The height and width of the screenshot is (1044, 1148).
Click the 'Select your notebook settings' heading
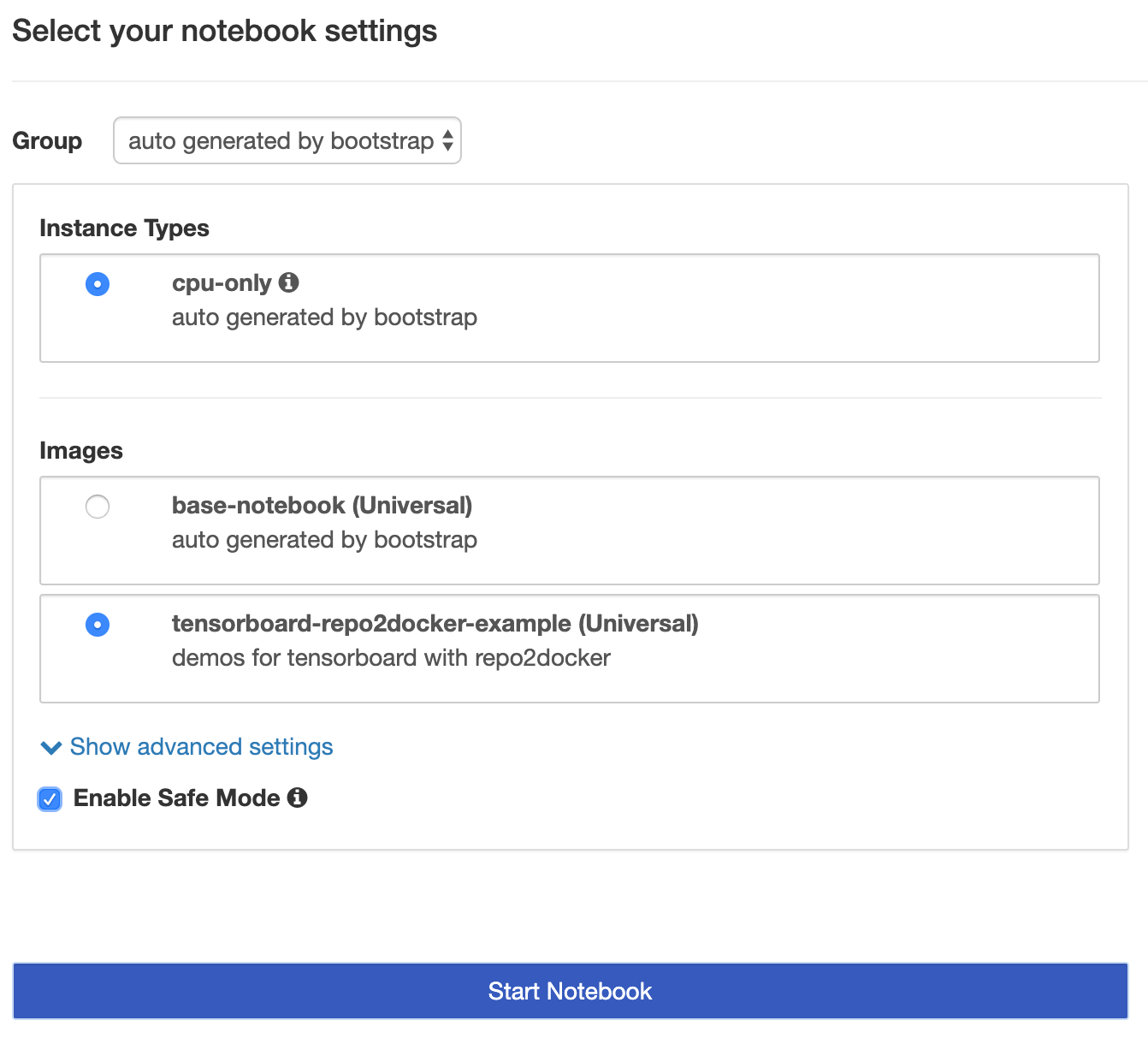(x=225, y=31)
